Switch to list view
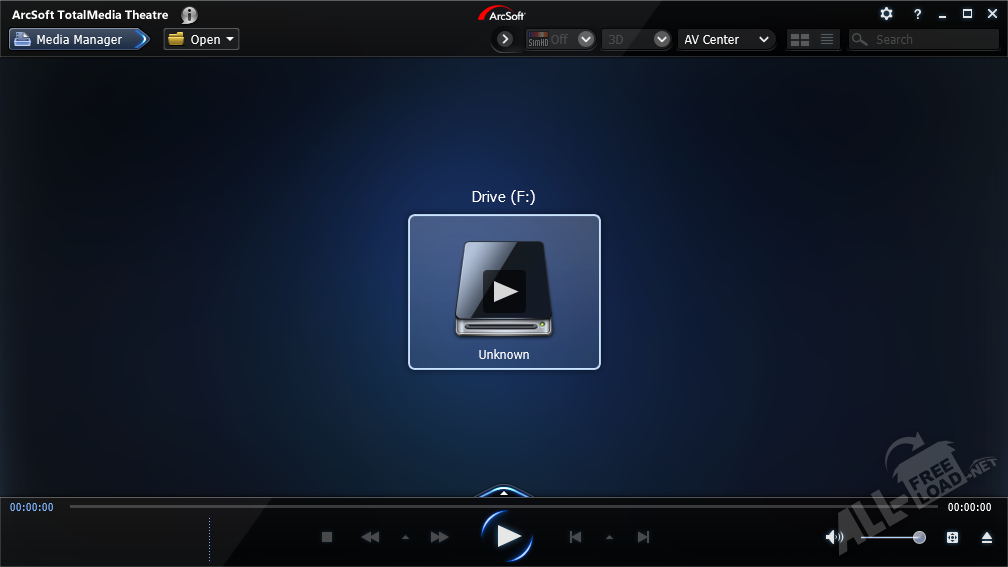 click(x=827, y=39)
